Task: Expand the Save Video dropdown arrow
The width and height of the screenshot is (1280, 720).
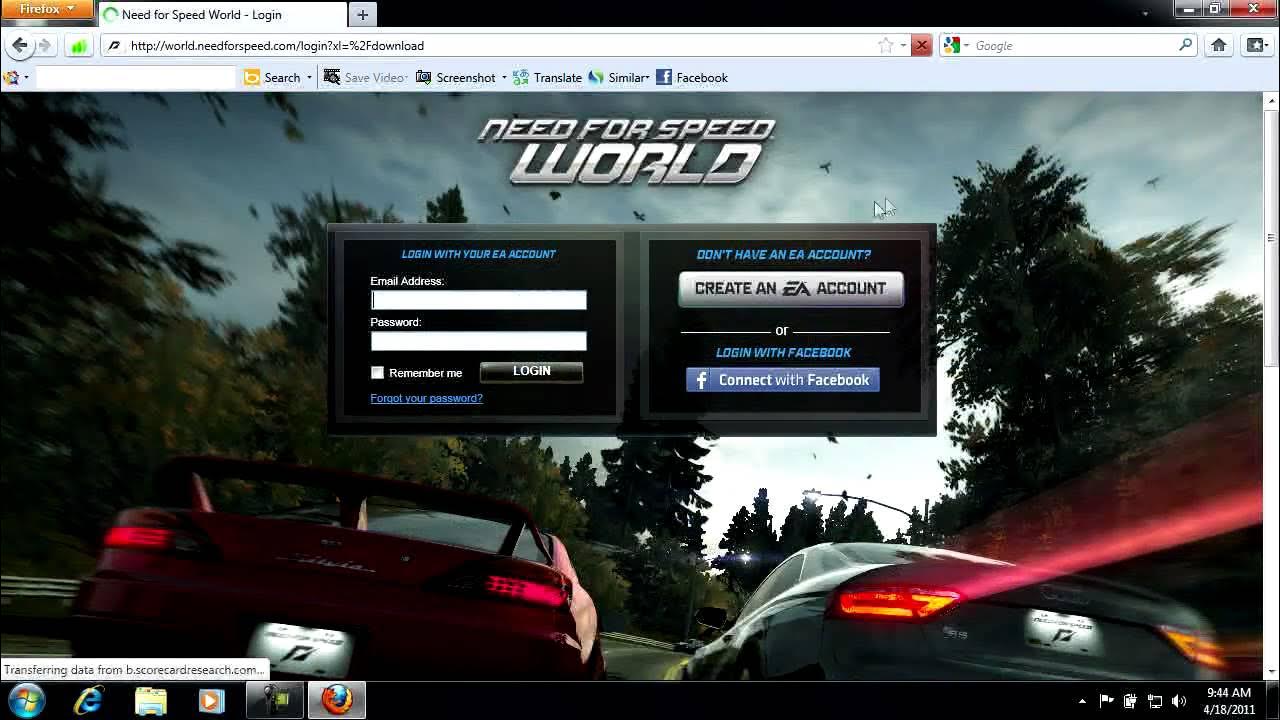Action: 406,77
